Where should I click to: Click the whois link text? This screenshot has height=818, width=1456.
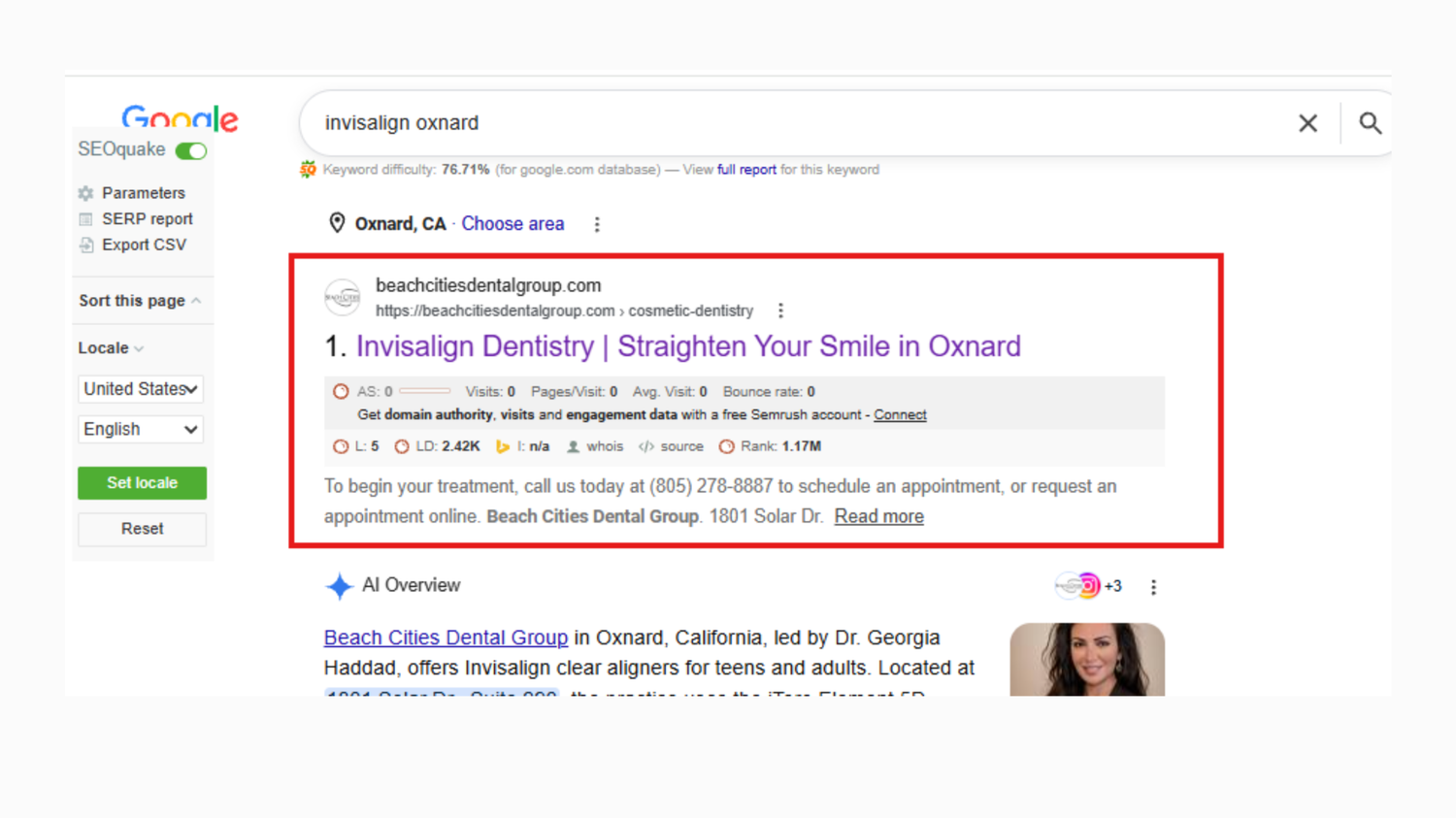click(x=605, y=446)
